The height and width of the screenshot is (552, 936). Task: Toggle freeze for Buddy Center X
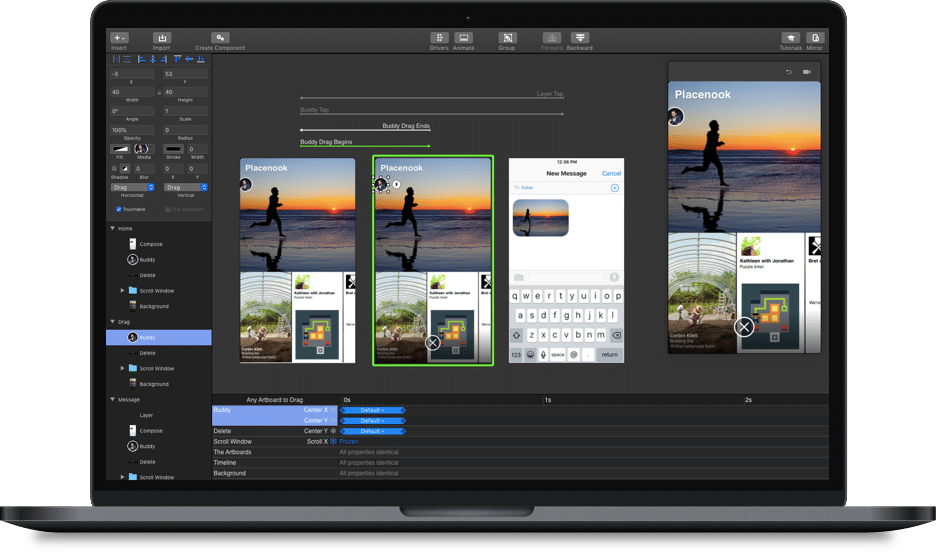(x=334, y=410)
